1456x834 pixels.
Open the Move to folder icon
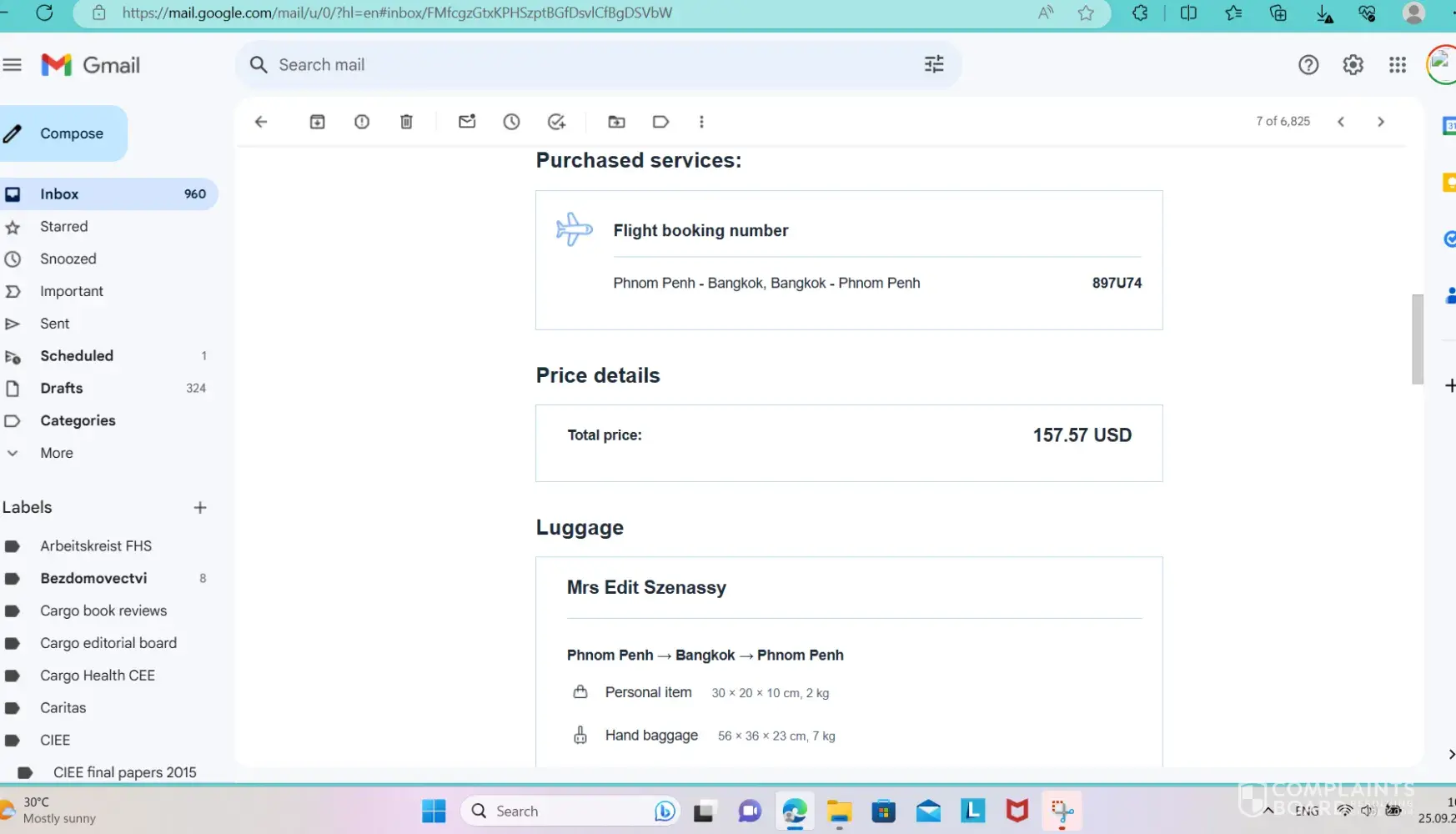coord(616,122)
